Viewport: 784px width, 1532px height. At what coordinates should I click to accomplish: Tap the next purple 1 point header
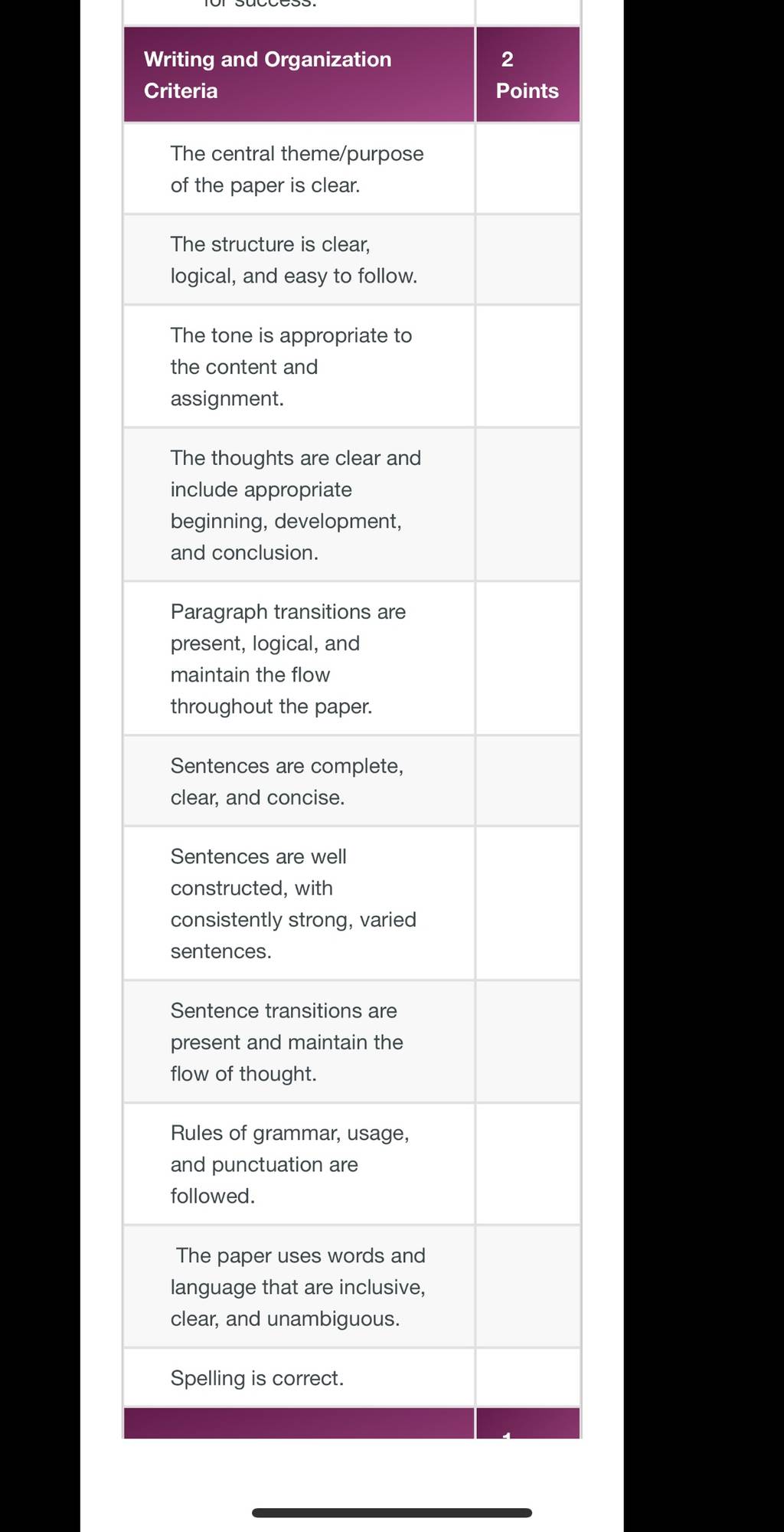tap(528, 1424)
